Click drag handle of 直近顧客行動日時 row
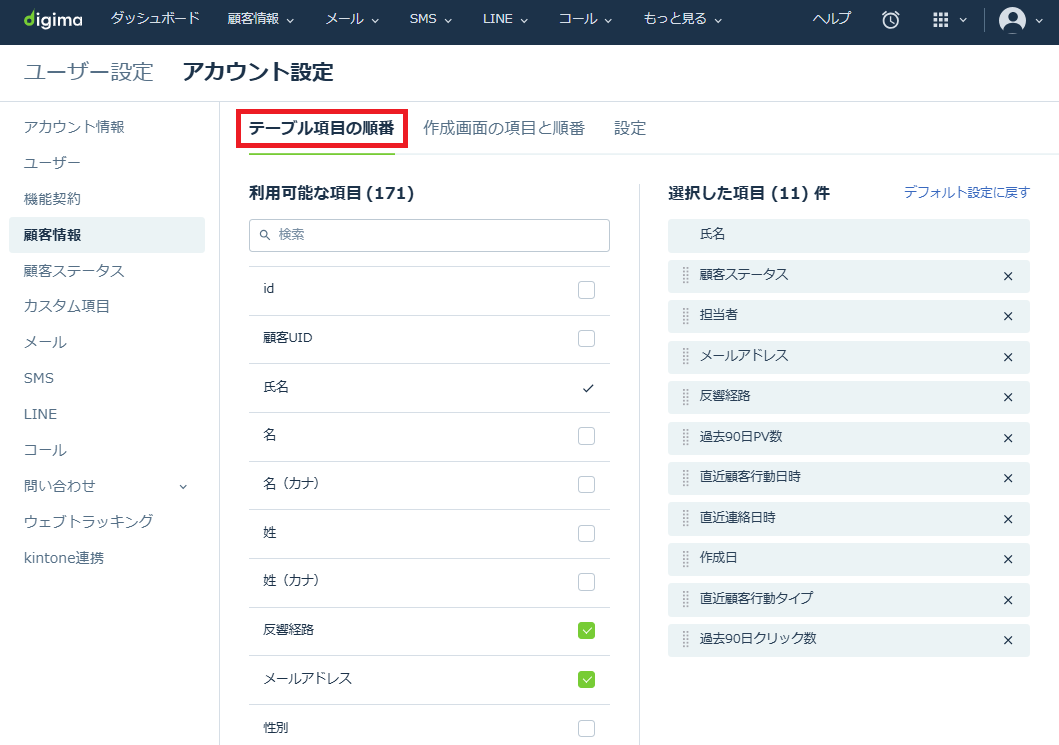Screen dimensions: 1059x745 [686, 478]
